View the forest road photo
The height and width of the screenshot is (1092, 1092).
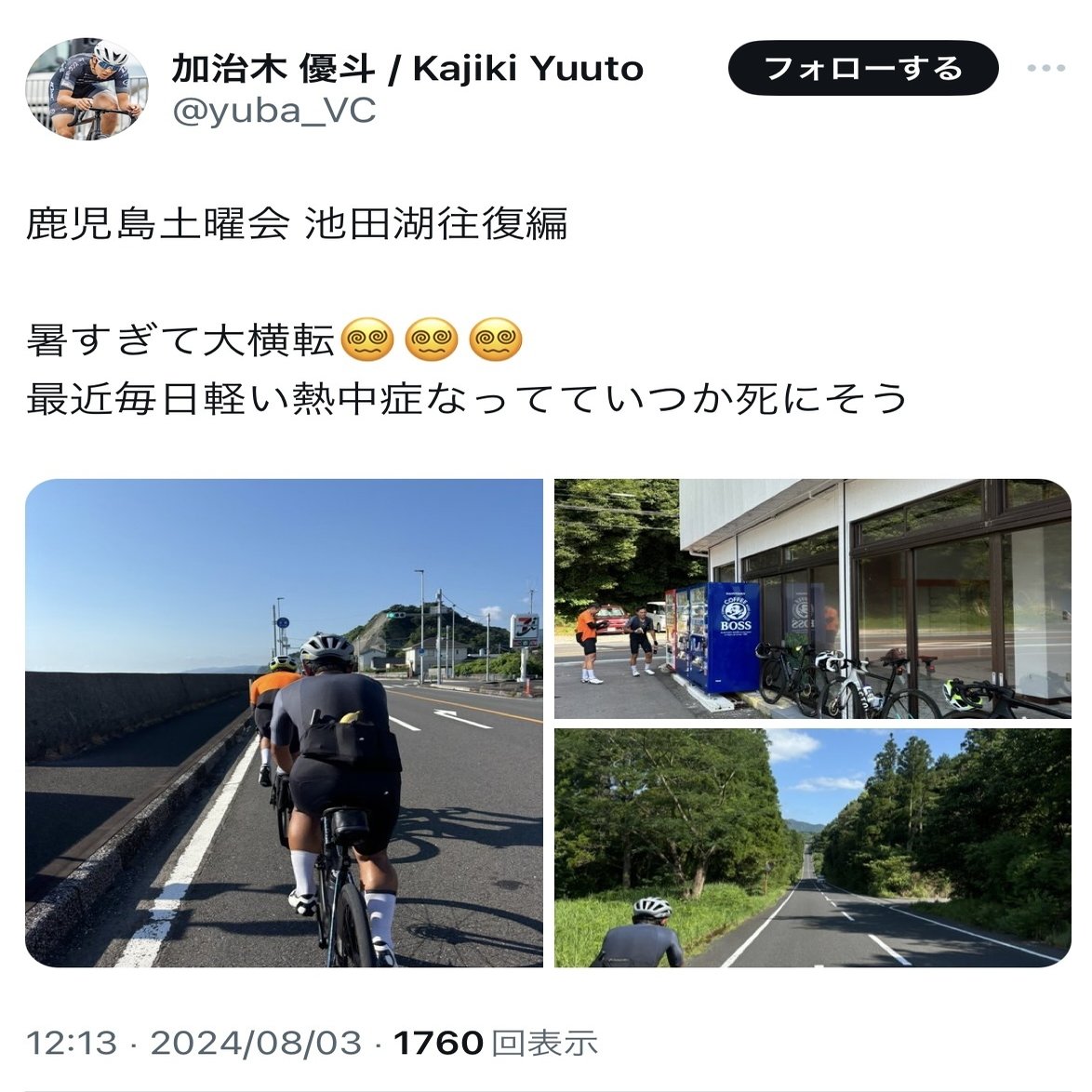[813, 848]
